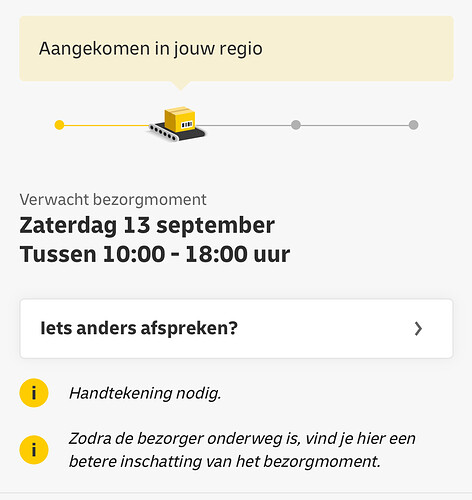Click the last grey progress dot
Image resolution: width=472 pixels, height=500 pixels.
pyautogui.click(x=413, y=125)
